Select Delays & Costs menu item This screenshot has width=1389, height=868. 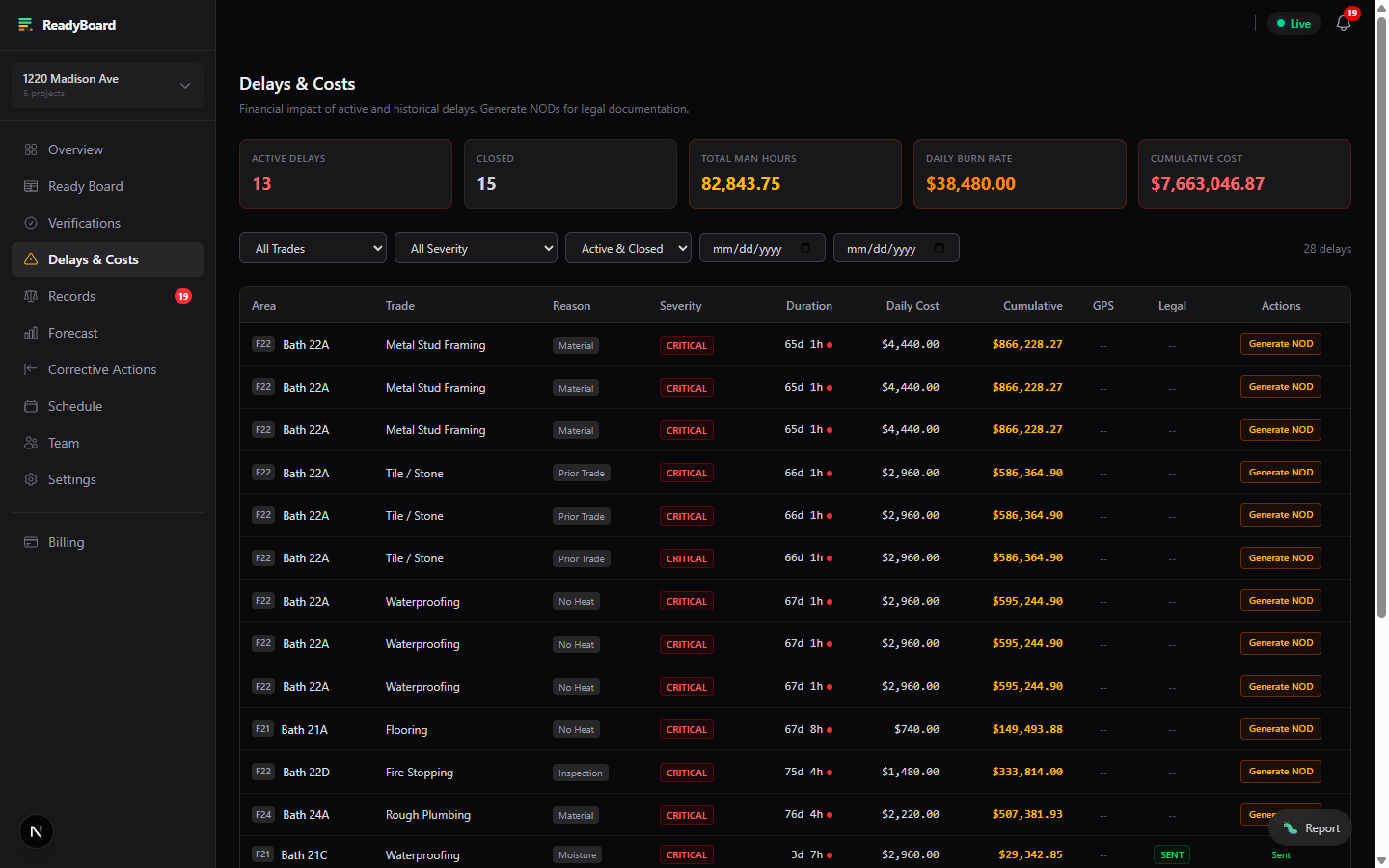107,259
